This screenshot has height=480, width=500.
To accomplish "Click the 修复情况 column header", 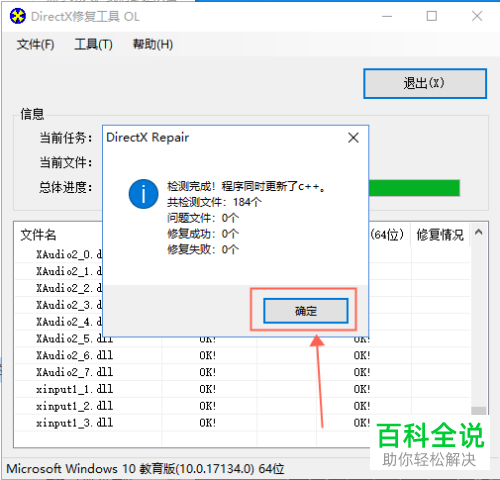I will [x=440, y=235].
